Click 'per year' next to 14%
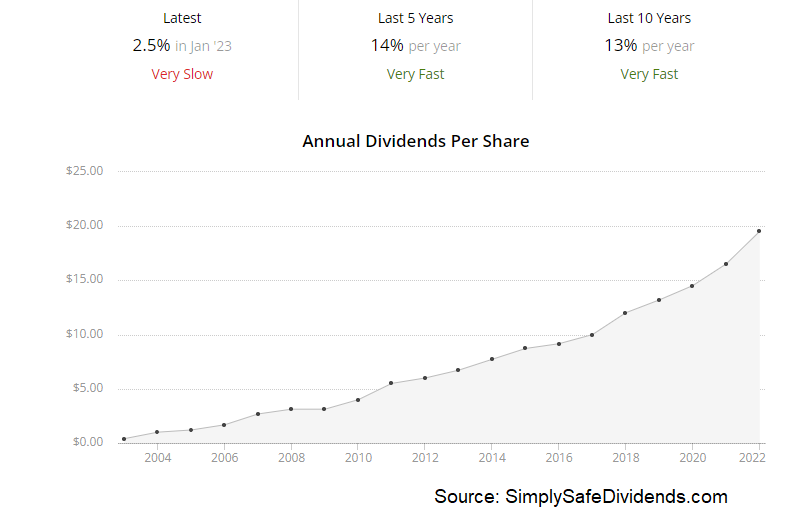This screenshot has width=786, height=525. tap(434, 46)
